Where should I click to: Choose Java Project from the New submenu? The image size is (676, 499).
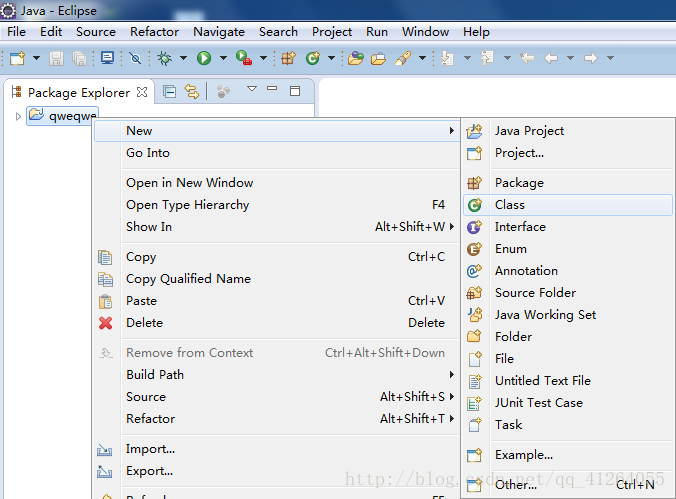click(568, 131)
